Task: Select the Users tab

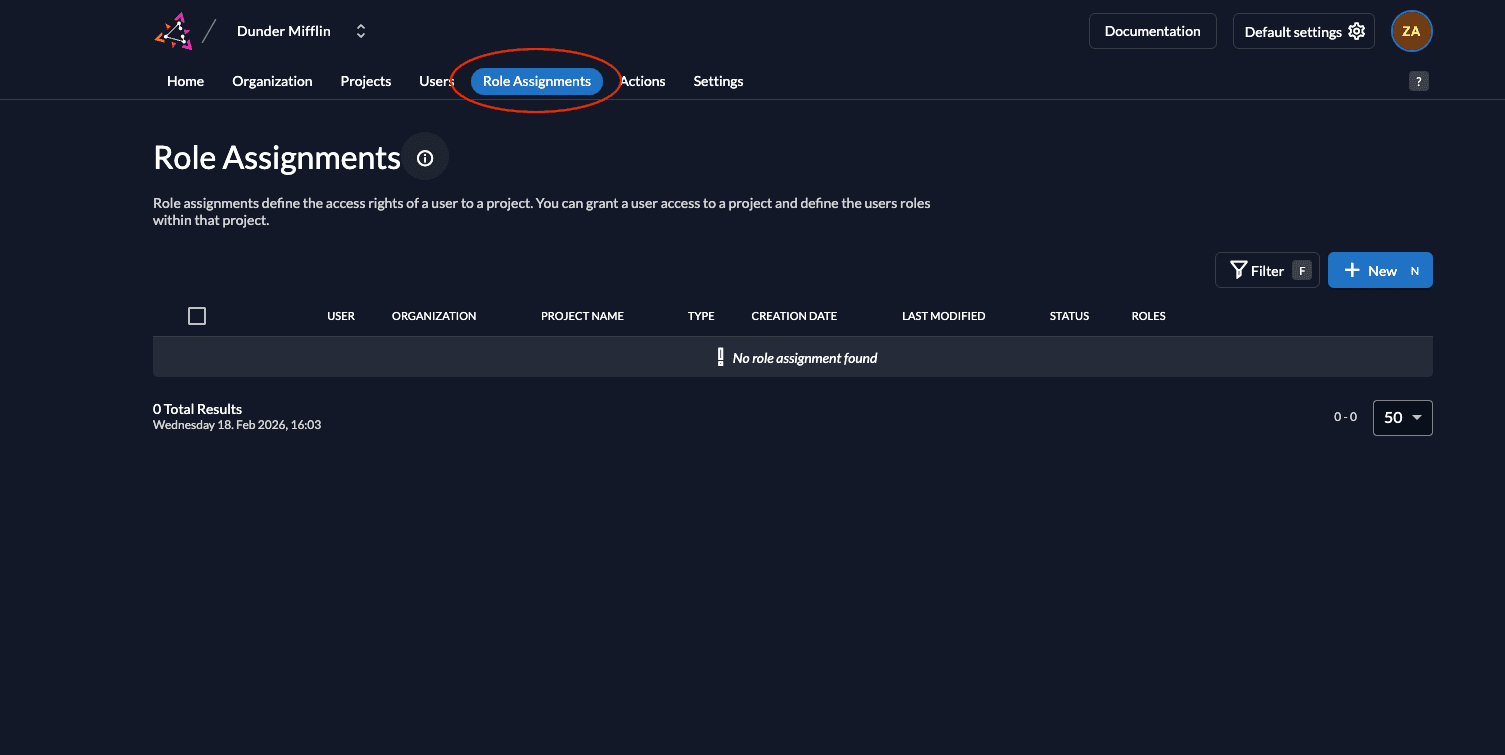Action: click(x=435, y=81)
